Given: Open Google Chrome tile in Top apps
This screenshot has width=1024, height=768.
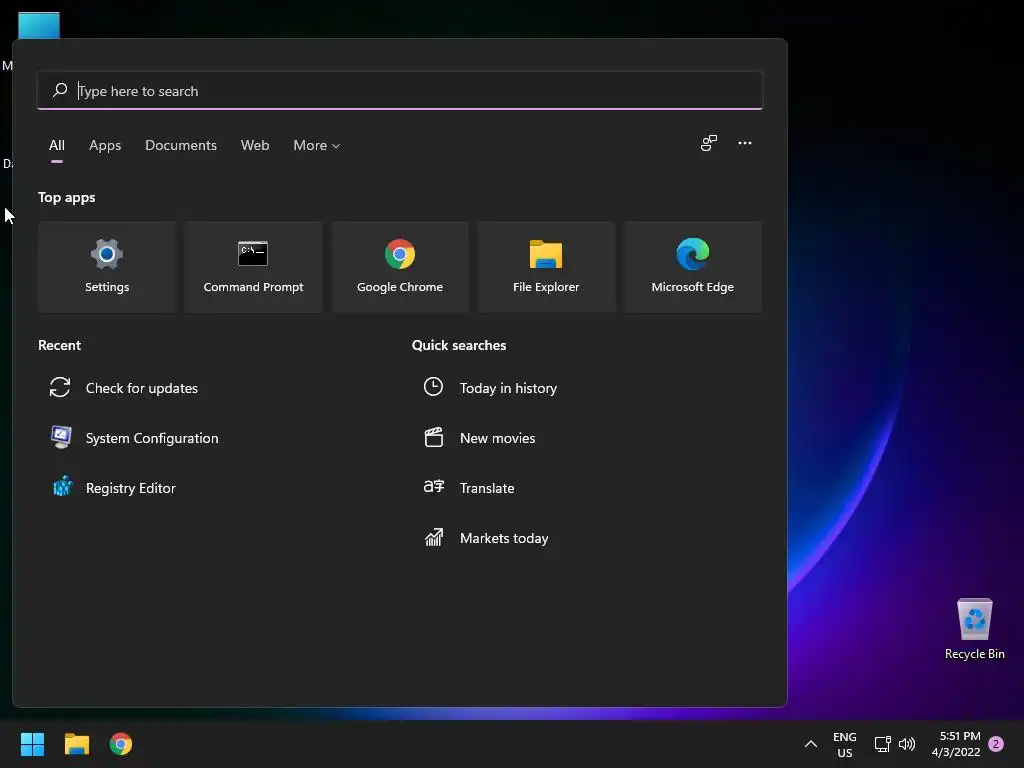Looking at the screenshot, I should [x=400, y=266].
